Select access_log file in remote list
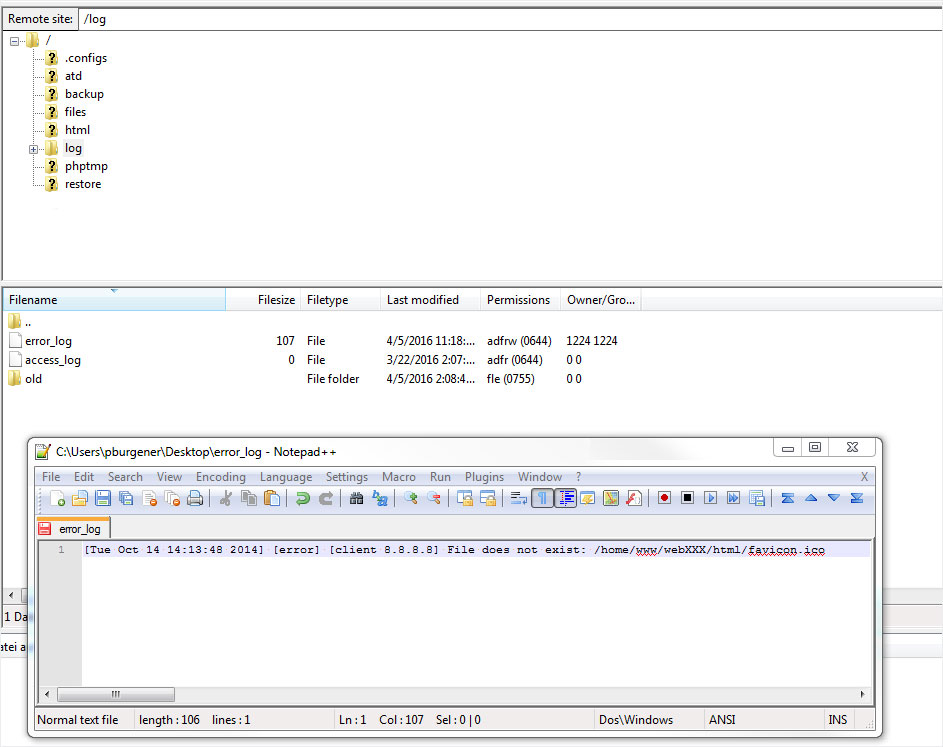 [x=52, y=360]
